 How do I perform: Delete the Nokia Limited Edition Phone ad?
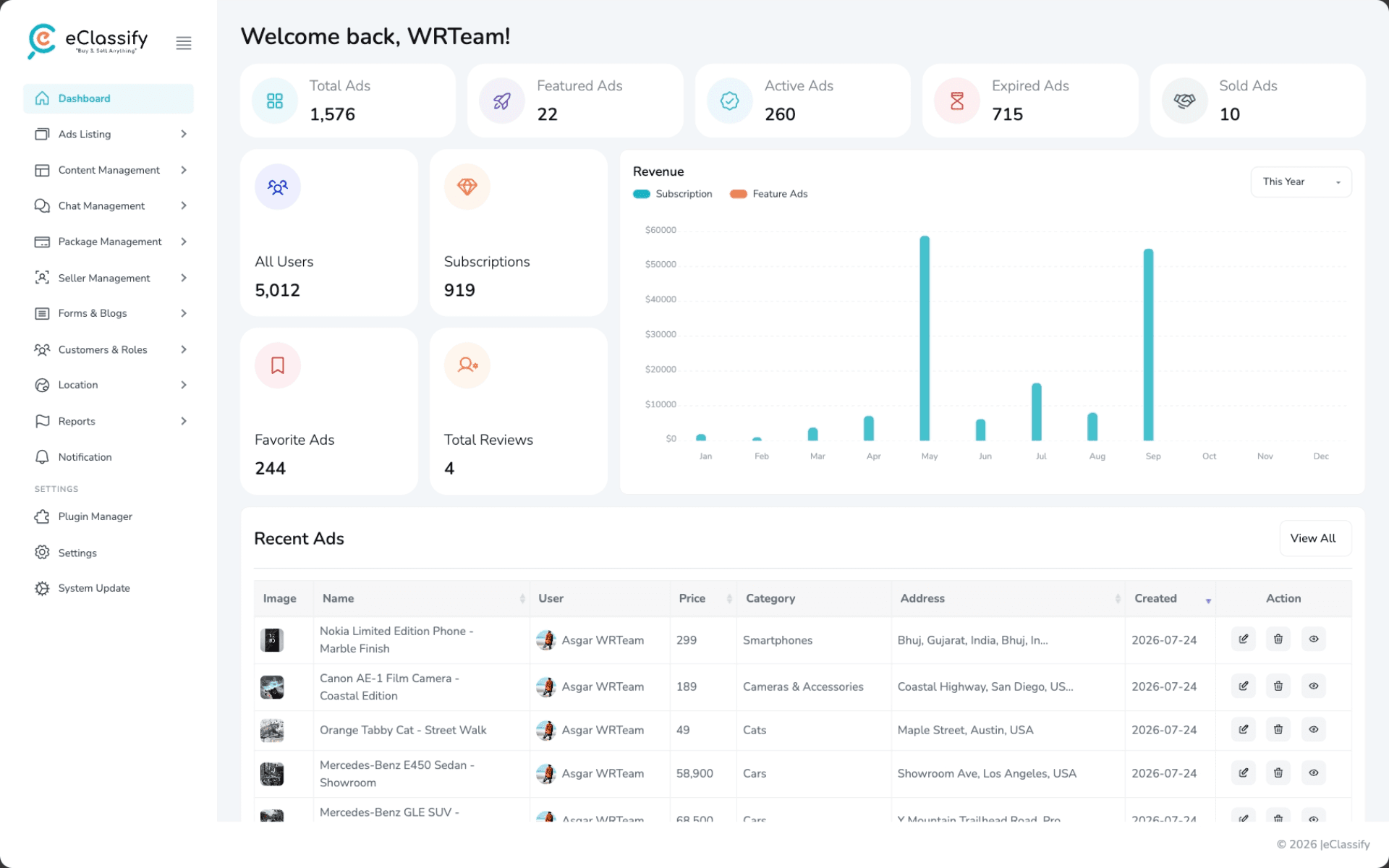[1278, 639]
